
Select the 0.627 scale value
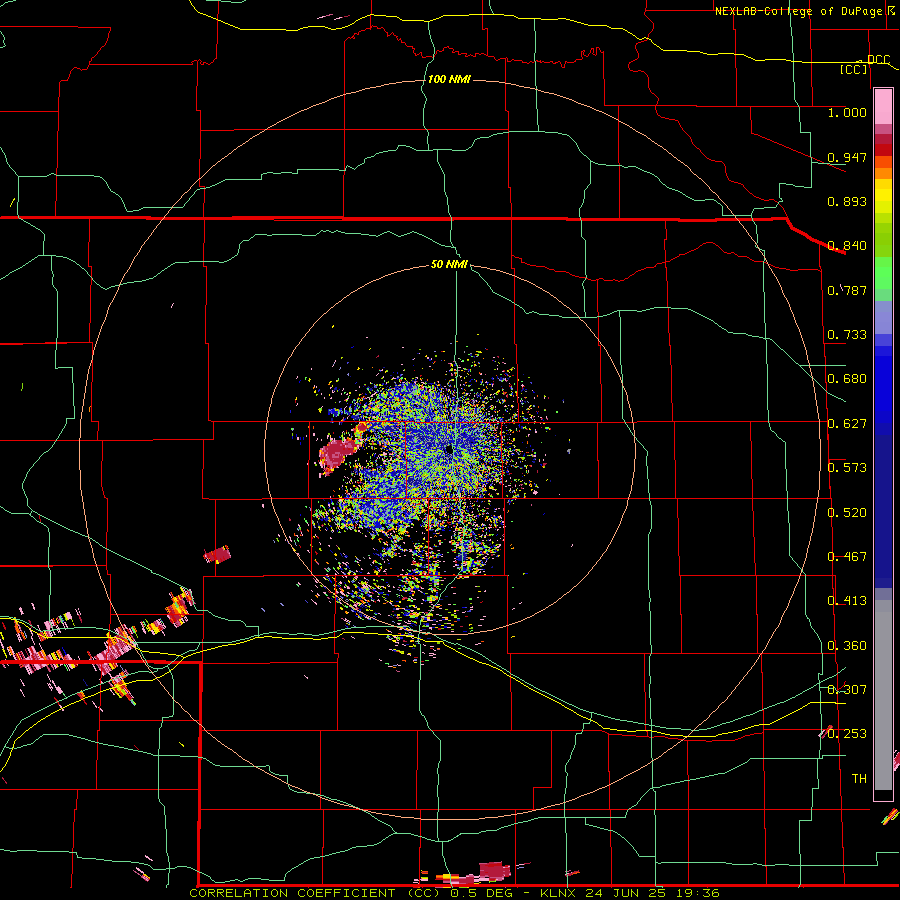pos(847,423)
